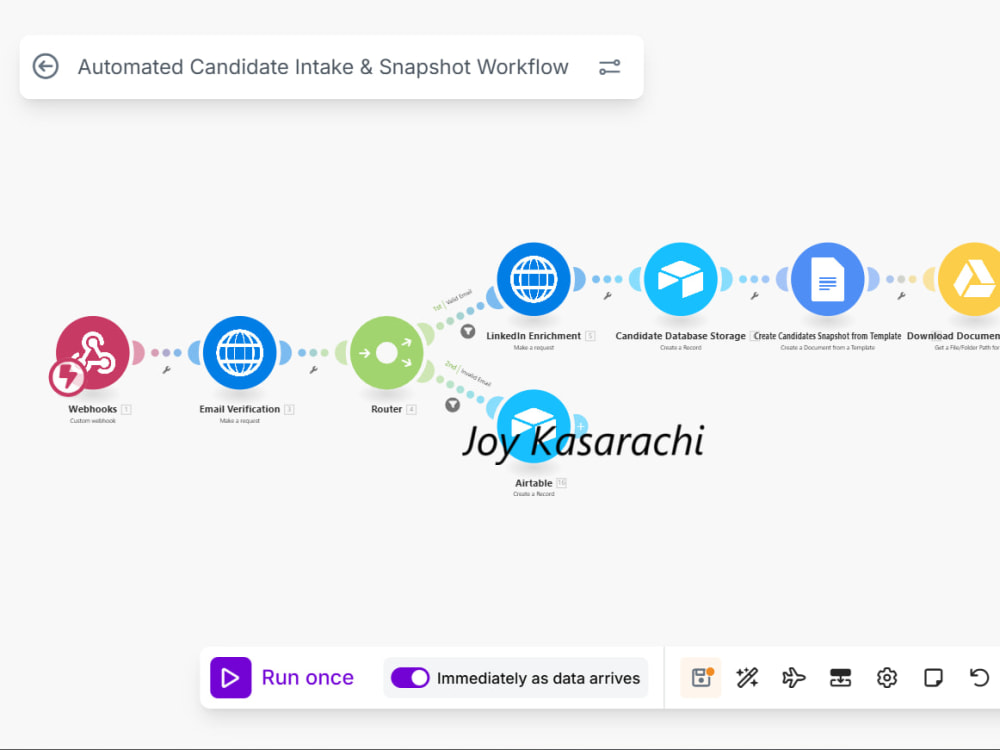Open scenario settings sliders icon beside title
This screenshot has height=750, width=1000.
point(610,67)
